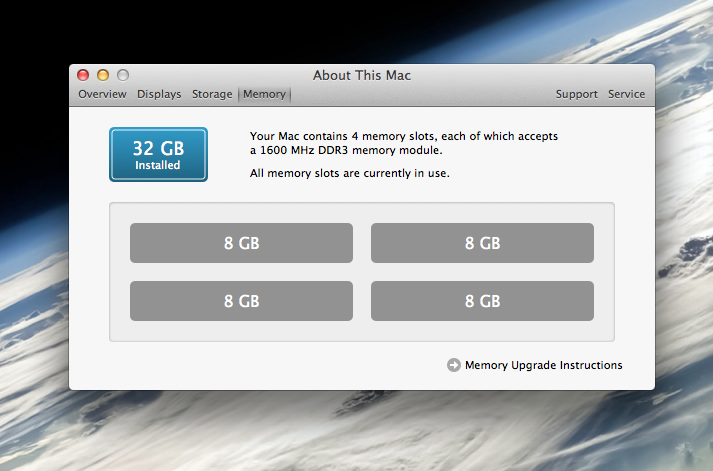Click the "Your Mac contains 4 memory slots" line

tap(404, 136)
